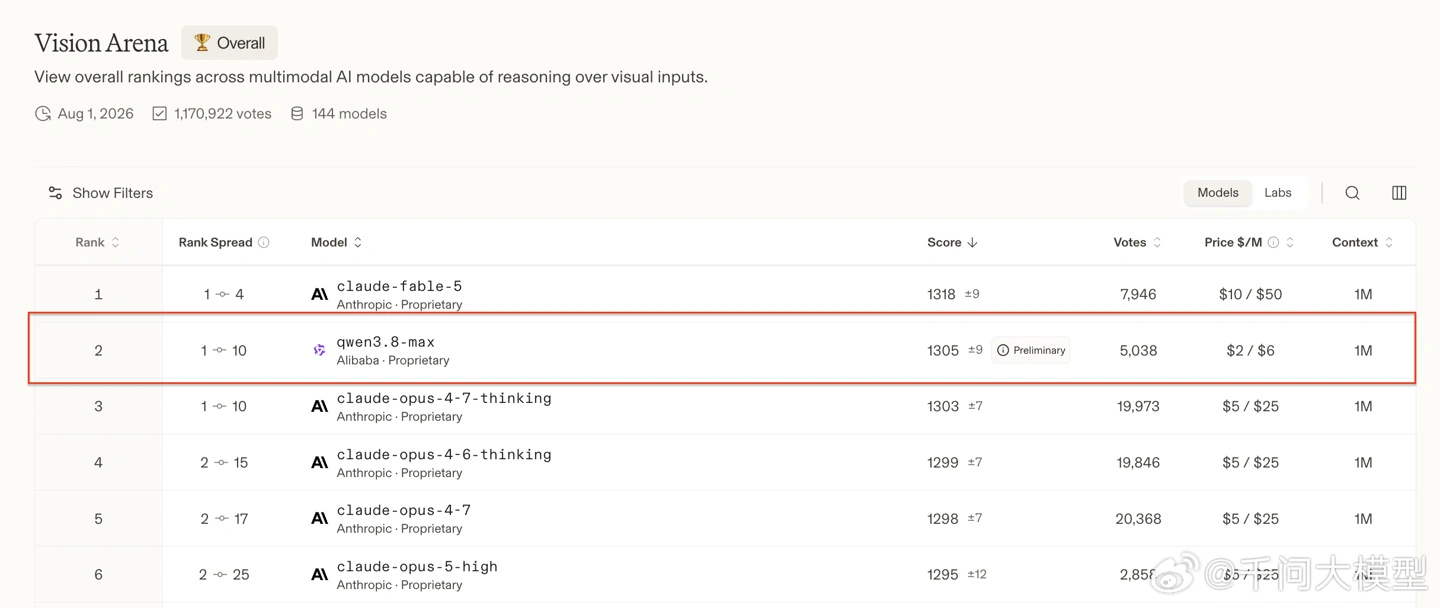Screen dimensions: 1440x608
Task: Click the Preliminary info badge on qwen3.8-max
Action: pos(1031,350)
